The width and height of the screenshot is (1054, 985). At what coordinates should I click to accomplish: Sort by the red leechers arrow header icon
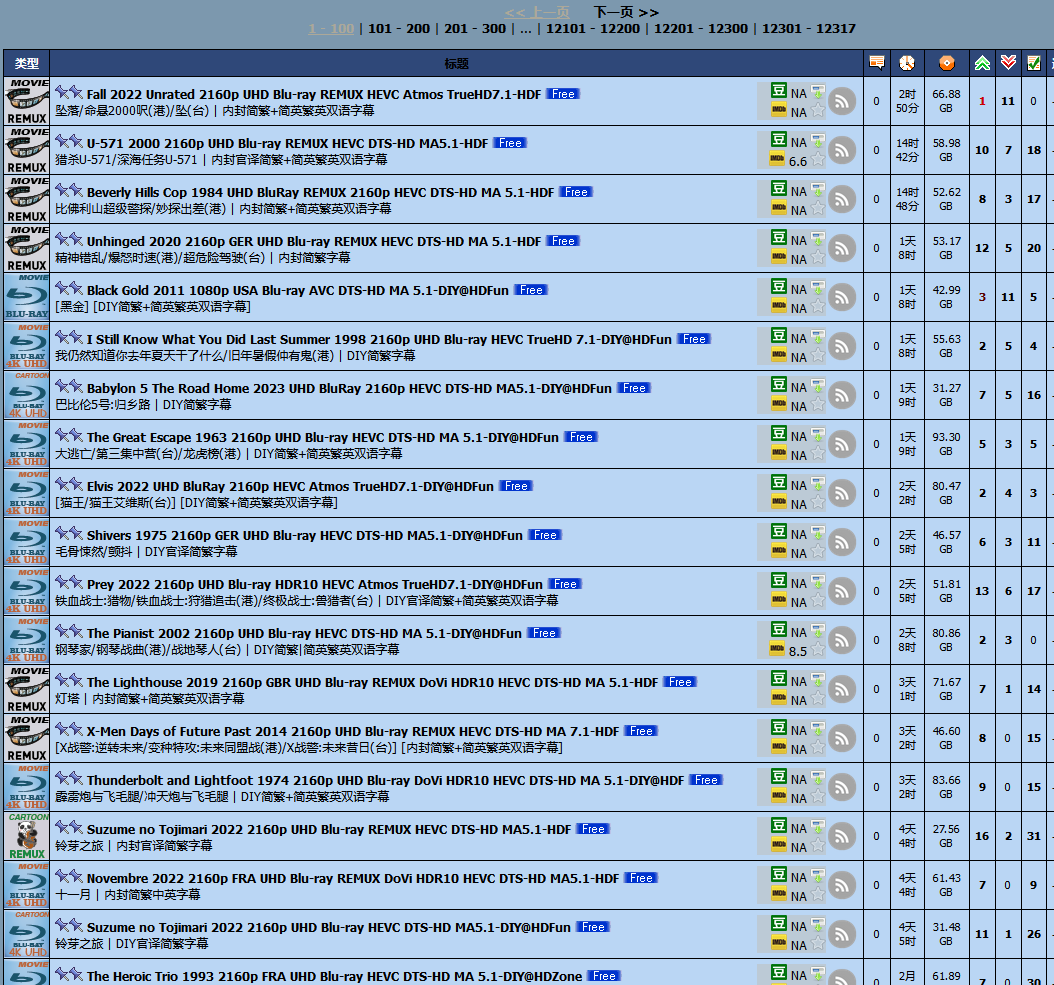coord(1008,63)
